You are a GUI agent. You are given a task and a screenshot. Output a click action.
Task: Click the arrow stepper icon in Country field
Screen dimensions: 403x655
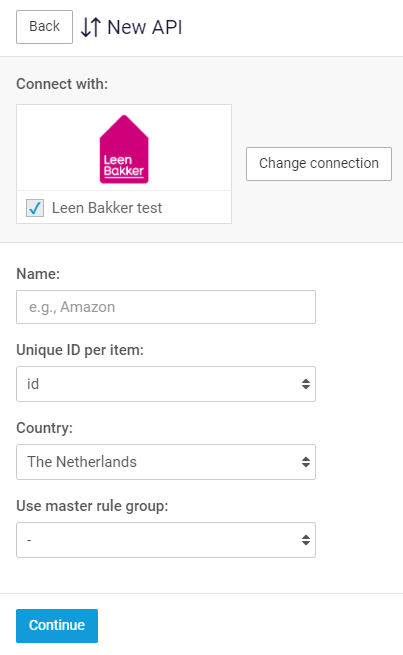(x=306, y=462)
